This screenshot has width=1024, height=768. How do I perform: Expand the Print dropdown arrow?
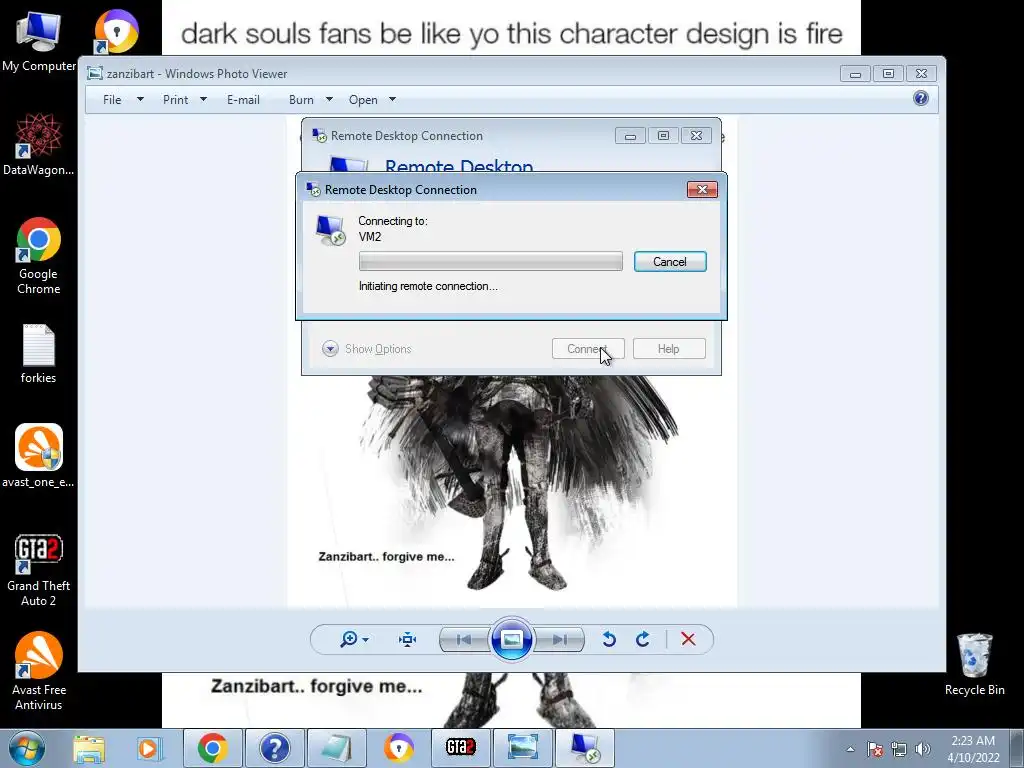203,100
